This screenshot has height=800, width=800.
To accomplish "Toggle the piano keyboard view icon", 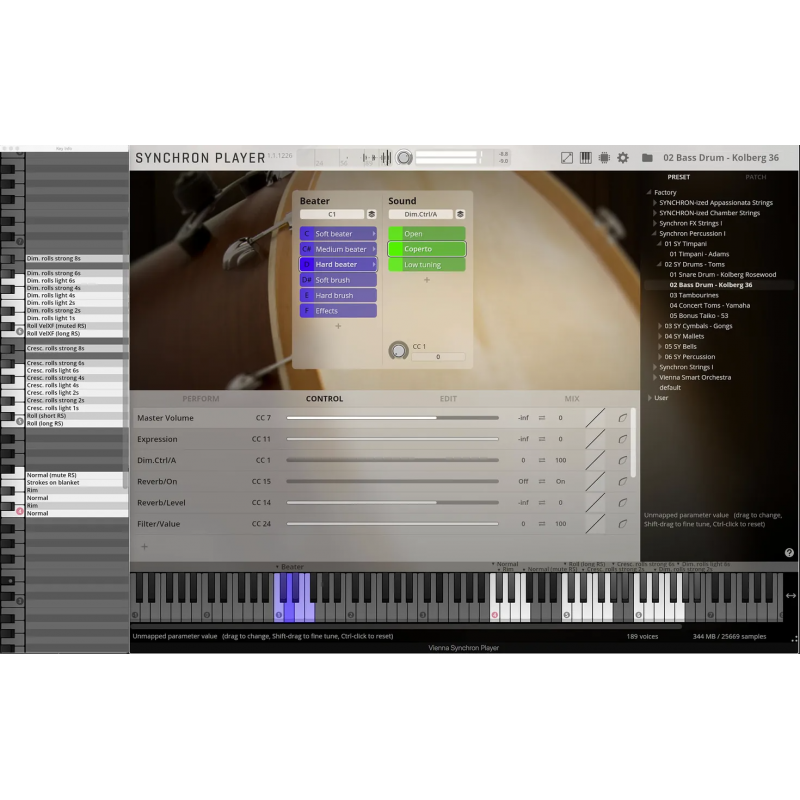I will (x=585, y=158).
